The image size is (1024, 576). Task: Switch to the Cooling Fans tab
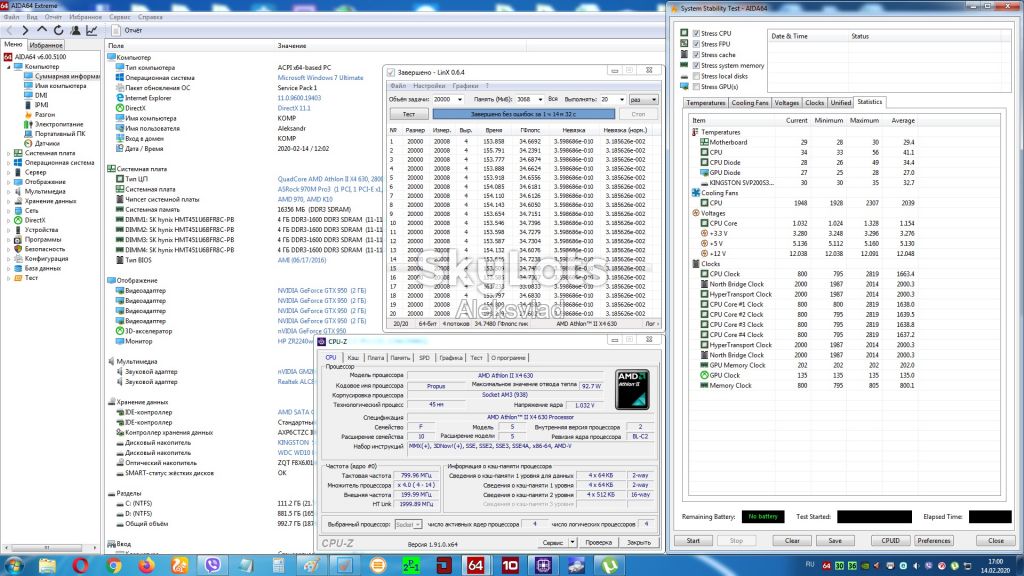click(x=750, y=103)
